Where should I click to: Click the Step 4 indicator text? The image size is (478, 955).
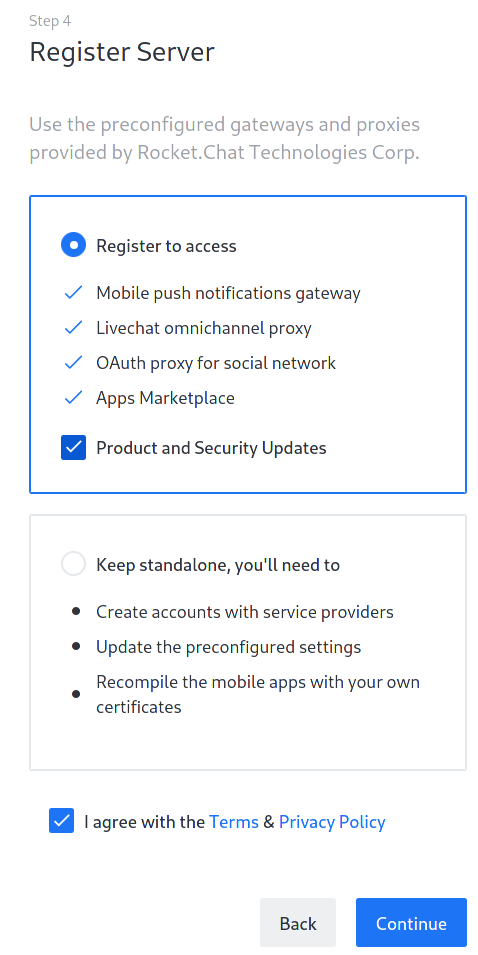click(x=50, y=21)
